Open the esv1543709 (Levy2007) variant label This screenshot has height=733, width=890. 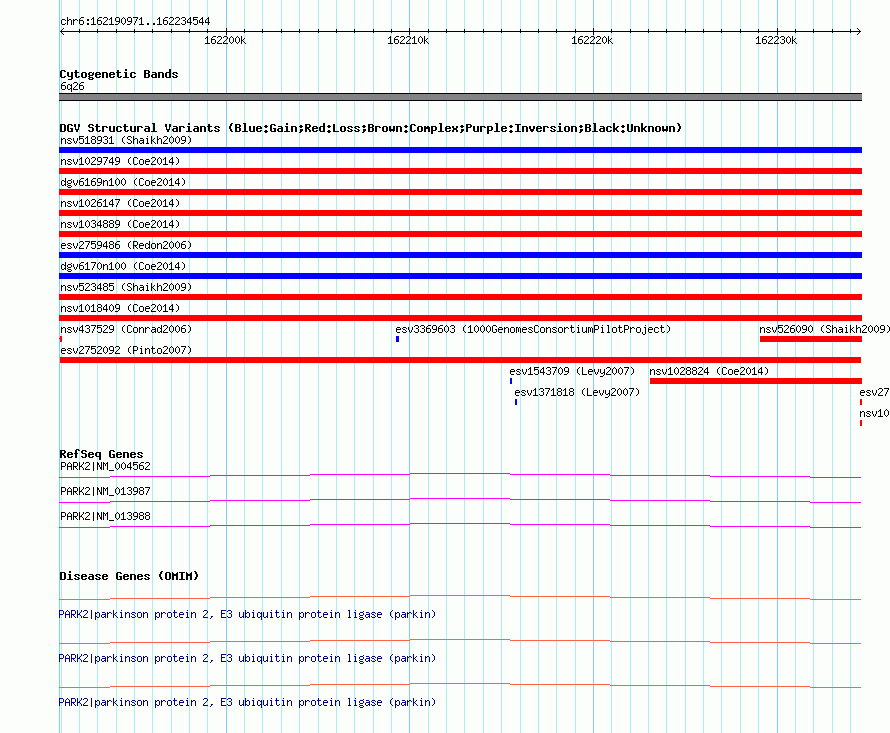pyautogui.click(x=572, y=371)
